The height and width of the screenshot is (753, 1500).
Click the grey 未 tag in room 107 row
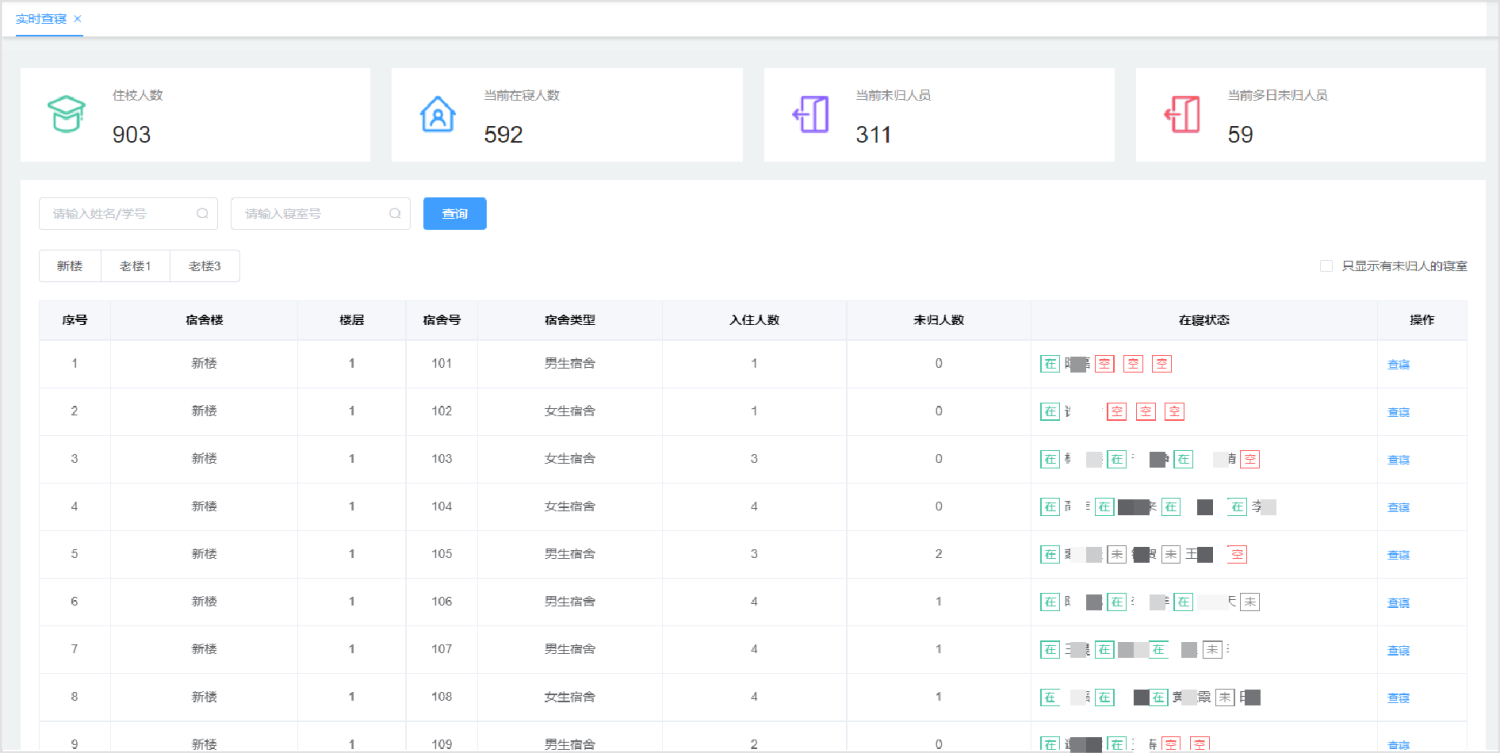[1212, 649]
